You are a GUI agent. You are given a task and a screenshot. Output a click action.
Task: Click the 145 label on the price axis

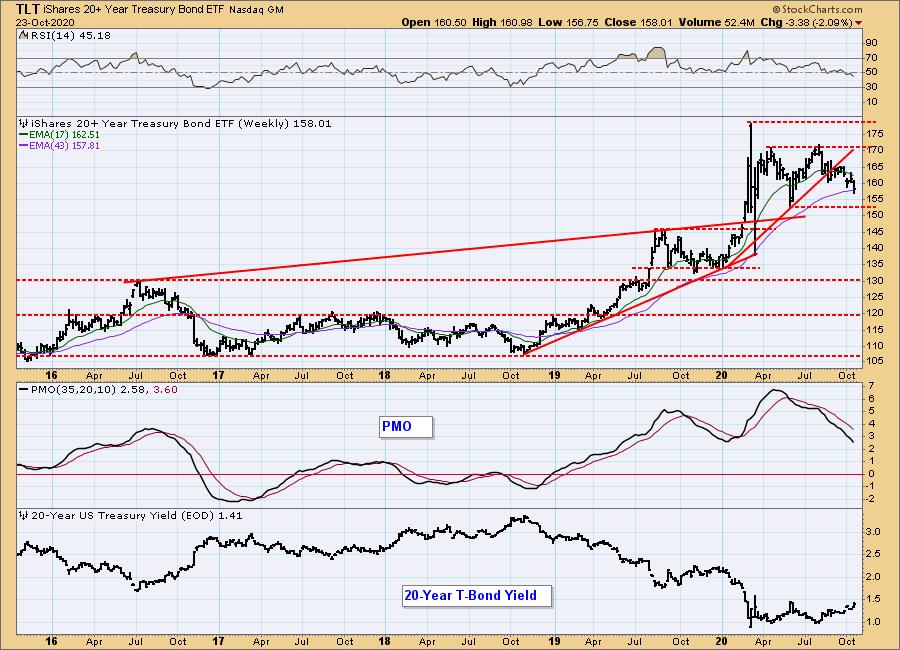pyautogui.click(x=875, y=231)
